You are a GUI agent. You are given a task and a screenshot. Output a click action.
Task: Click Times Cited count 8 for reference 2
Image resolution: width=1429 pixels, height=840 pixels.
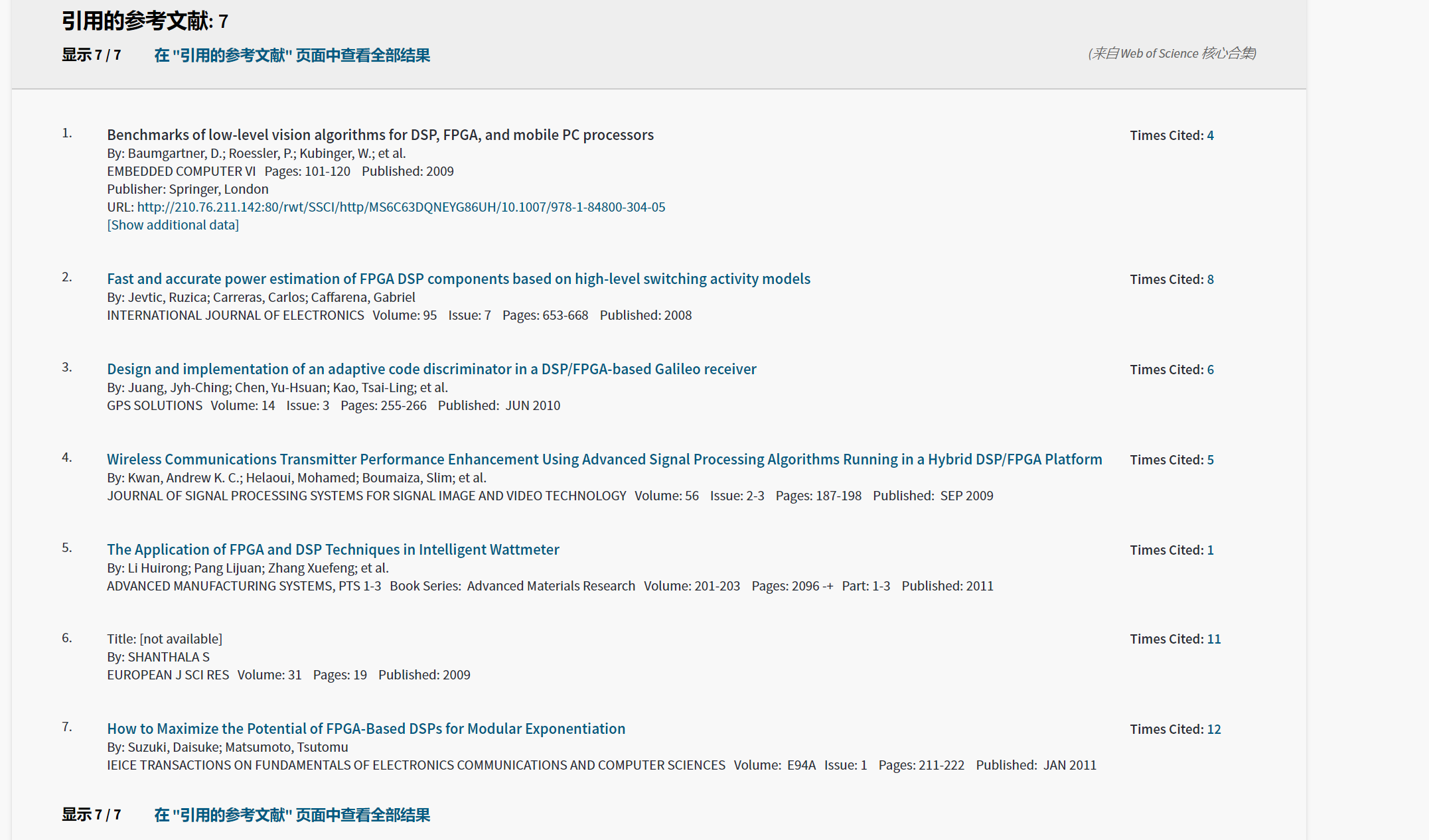[1210, 279]
